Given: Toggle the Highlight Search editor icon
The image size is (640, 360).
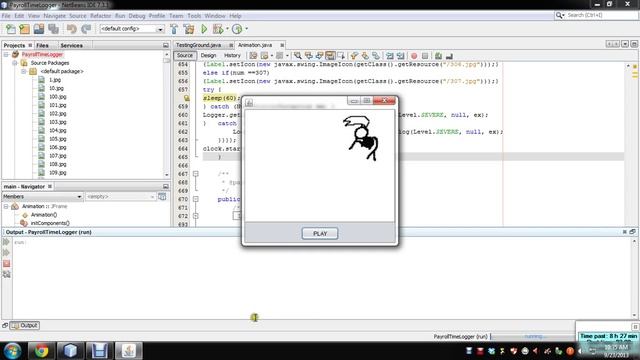Looking at the screenshot, I should [330, 56].
